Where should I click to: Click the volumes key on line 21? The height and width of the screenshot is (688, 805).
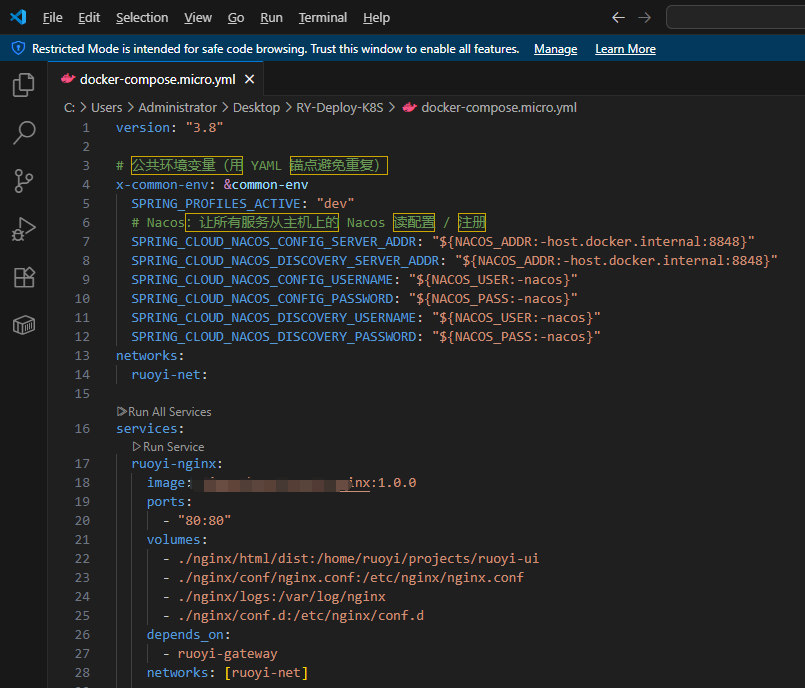174,539
